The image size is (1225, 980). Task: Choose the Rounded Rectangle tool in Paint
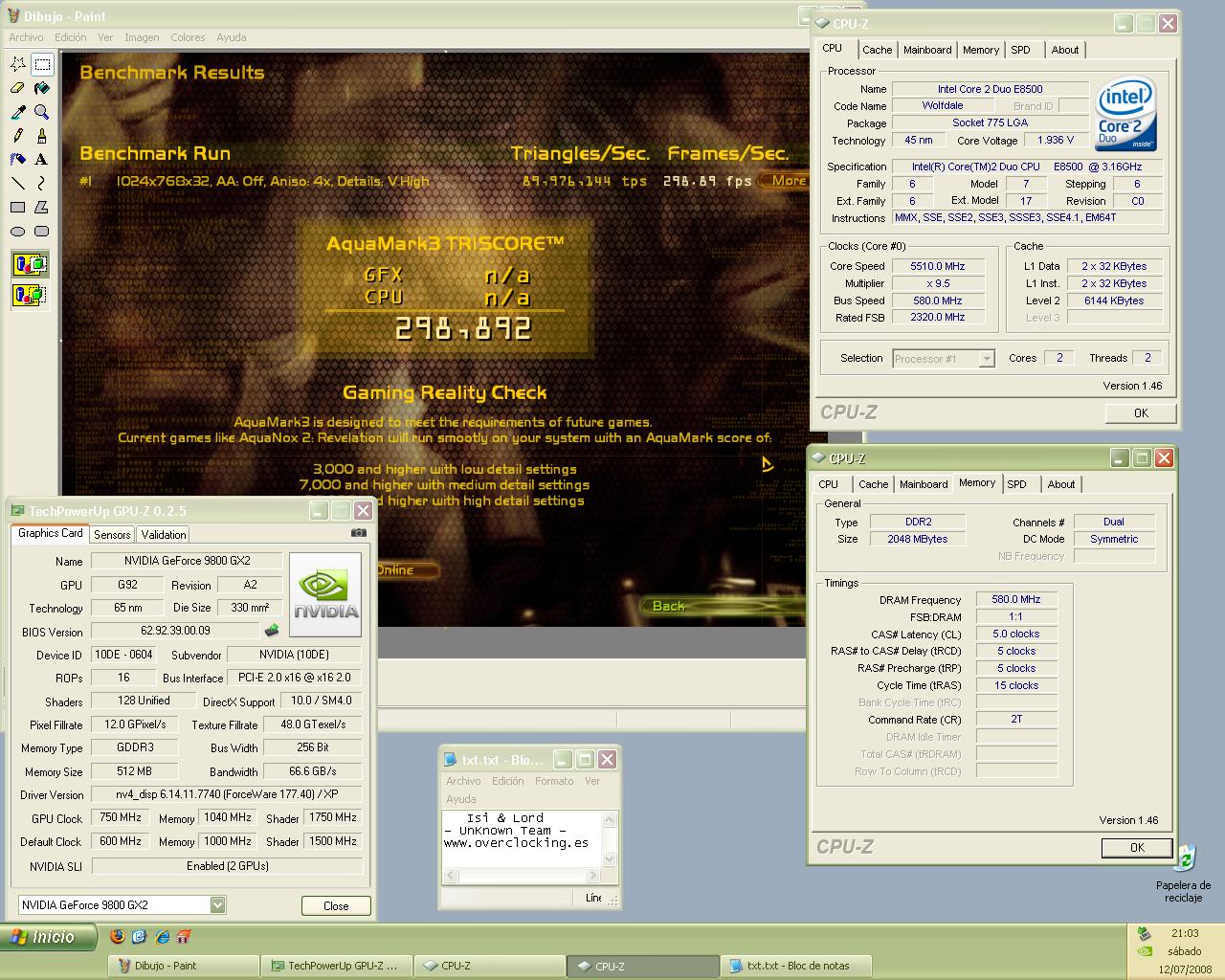click(42, 231)
